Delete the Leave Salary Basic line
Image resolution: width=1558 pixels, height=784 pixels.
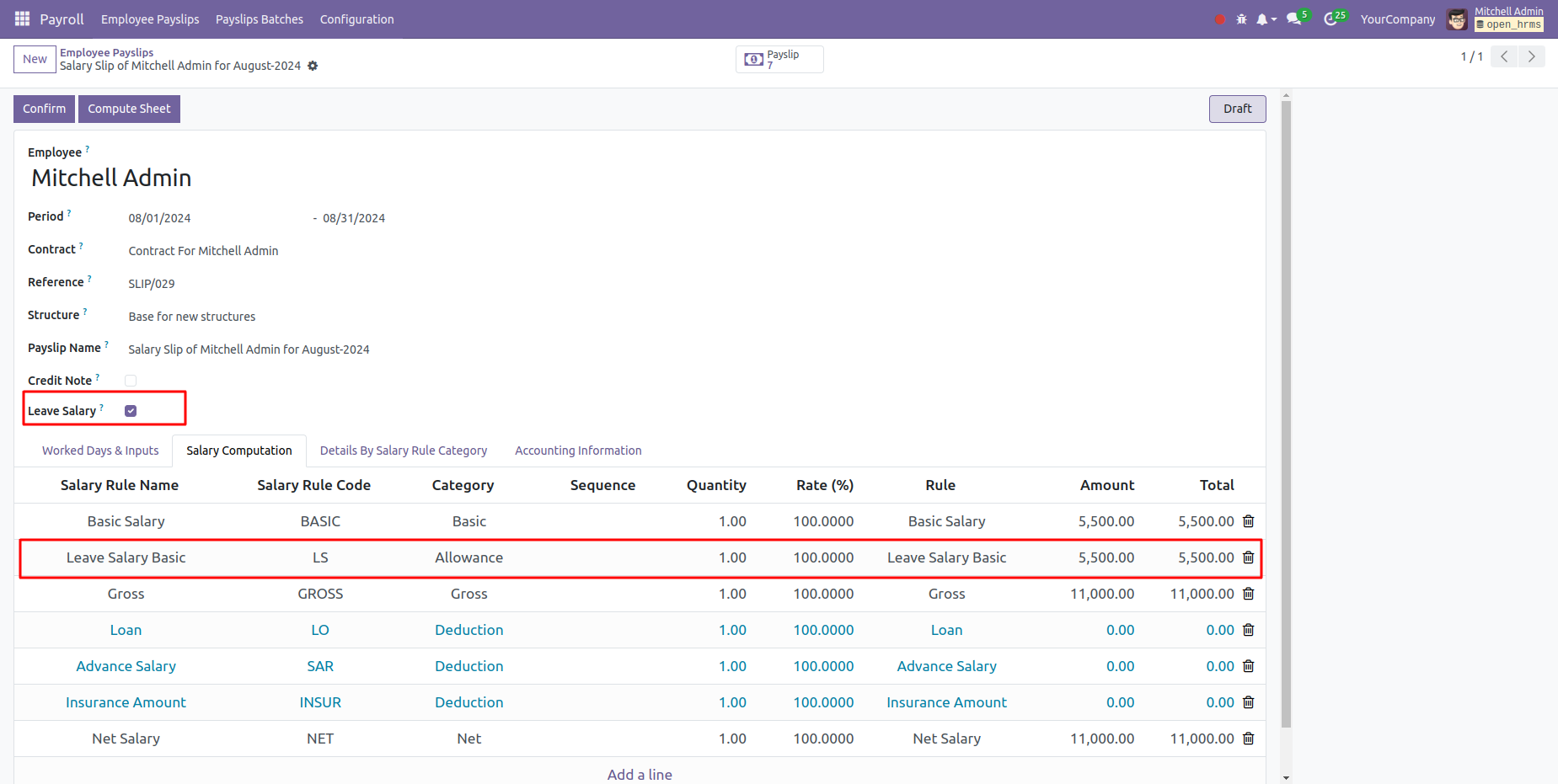[1248, 557]
